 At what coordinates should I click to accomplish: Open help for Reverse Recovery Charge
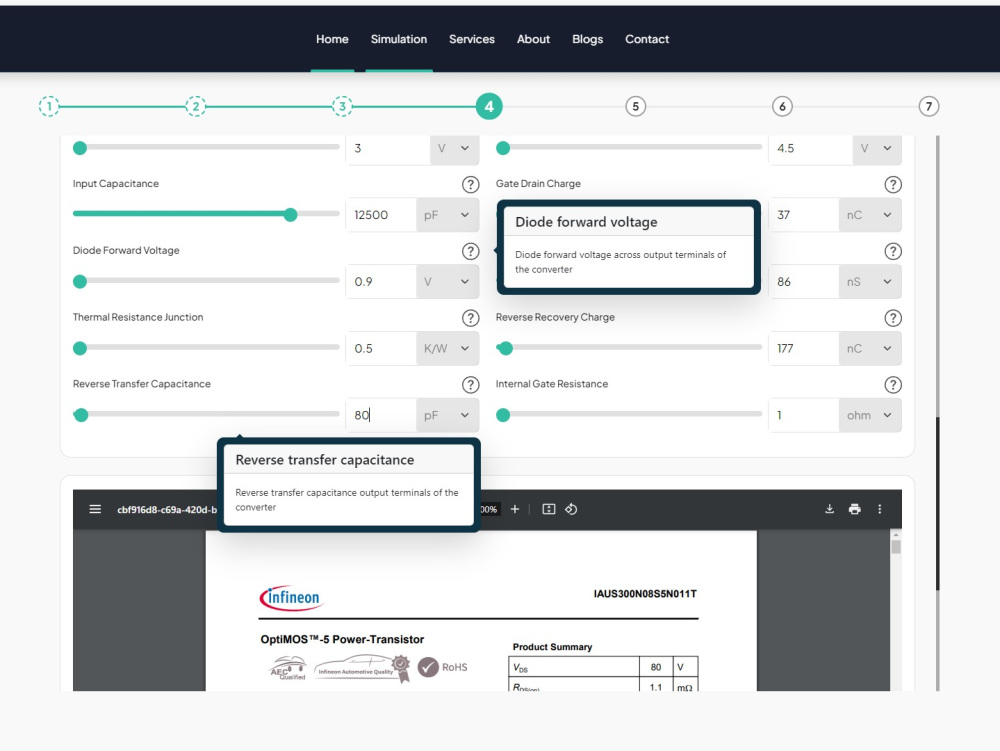893,318
